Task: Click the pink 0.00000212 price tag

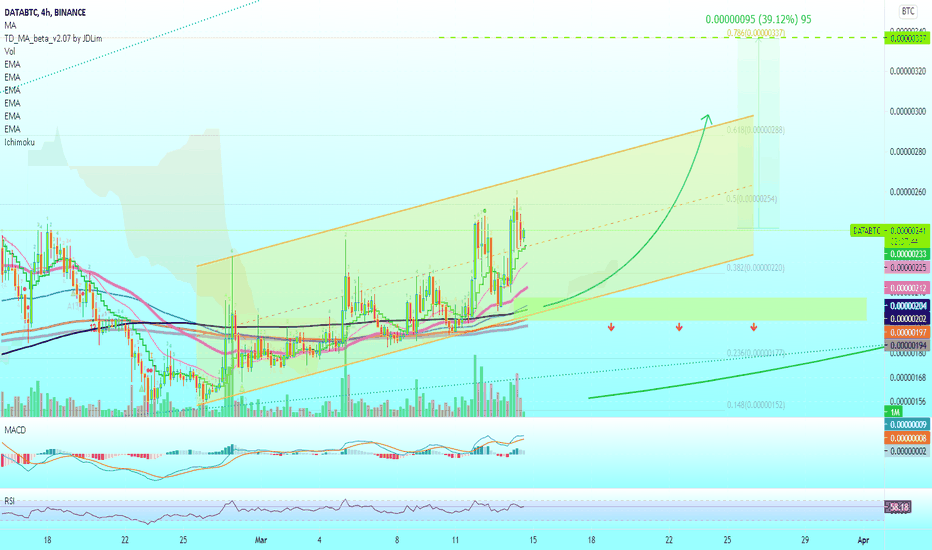Action: click(x=906, y=288)
